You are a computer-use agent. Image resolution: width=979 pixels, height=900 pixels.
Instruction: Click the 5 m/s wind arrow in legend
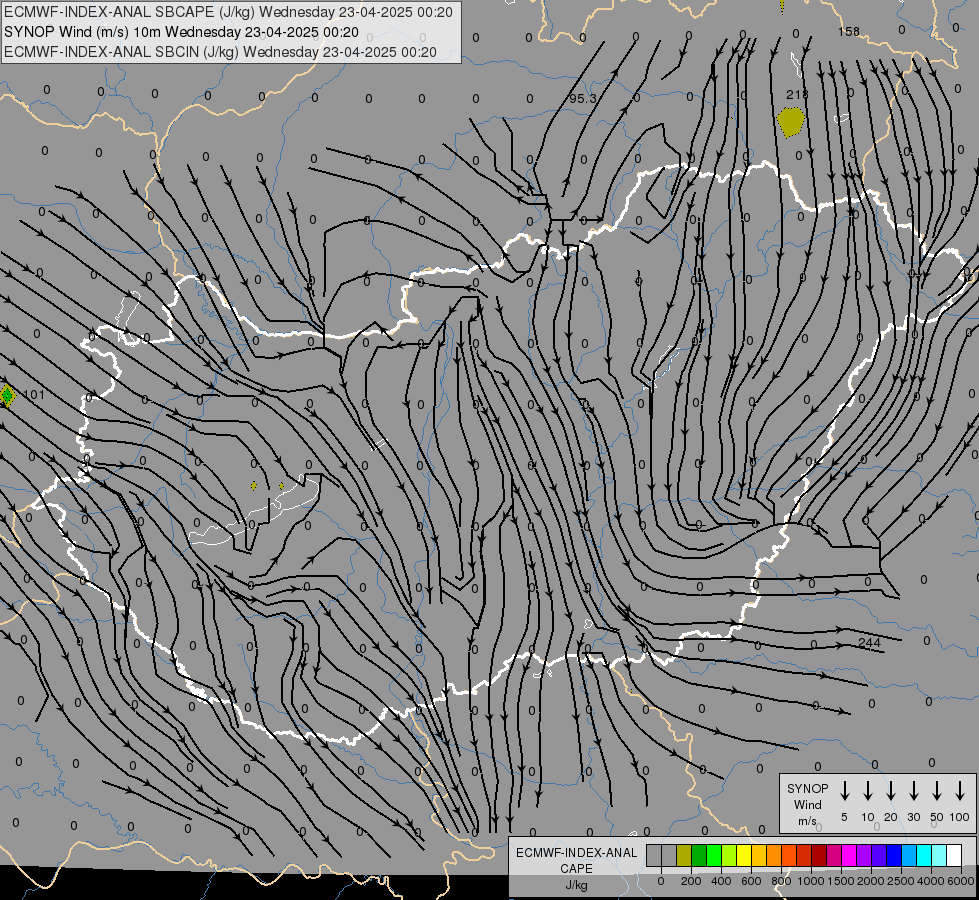click(x=845, y=791)
